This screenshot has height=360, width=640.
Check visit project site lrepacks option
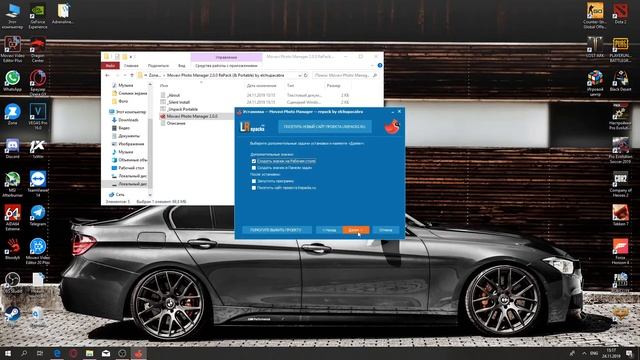pyautogui.click(x=253, y=188)
